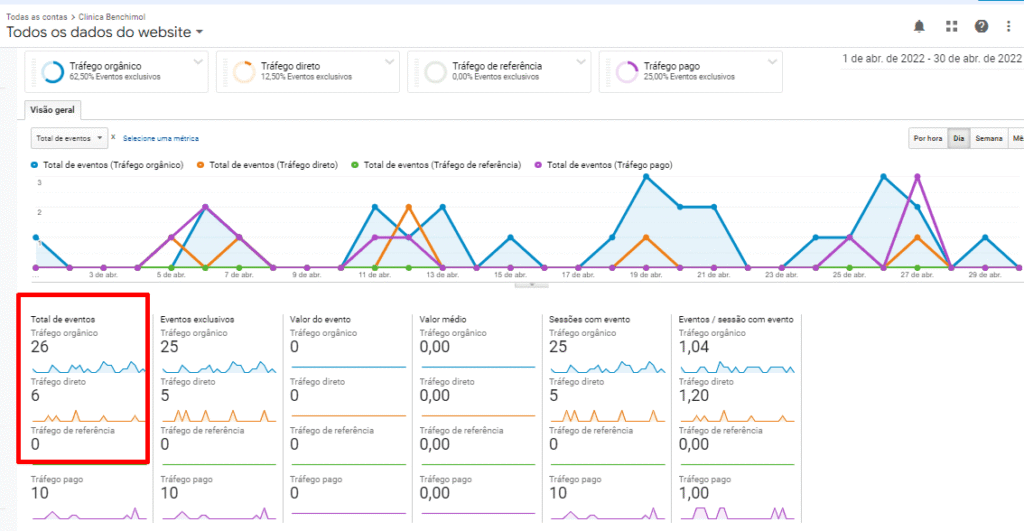Expand the Tráfego de referência segment chevron

(579, 62)
